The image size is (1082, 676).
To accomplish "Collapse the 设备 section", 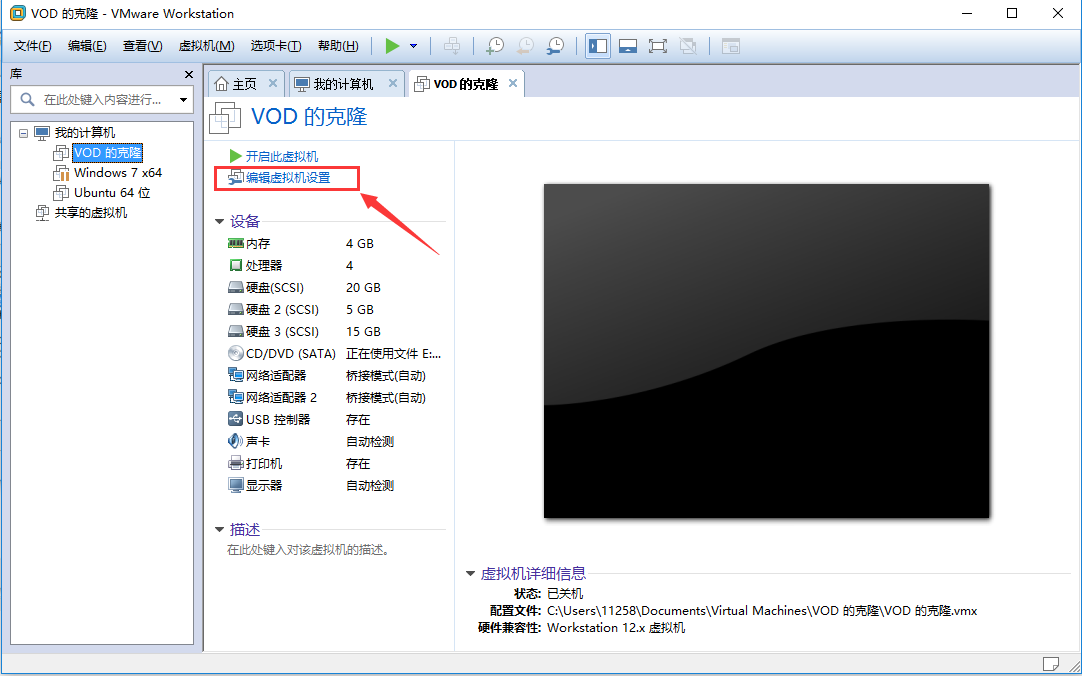I will pos(219,221).
